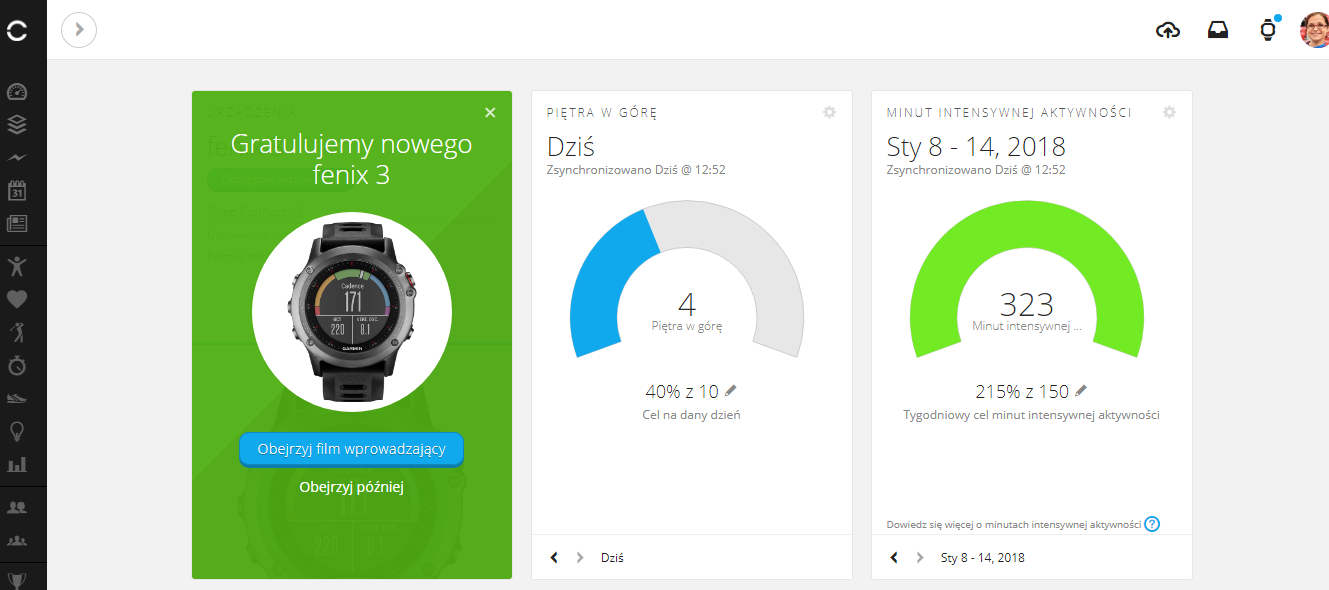Close the fenix 3 congratulation overlay
1329x590 pixels.
click(x=490, y=113)
